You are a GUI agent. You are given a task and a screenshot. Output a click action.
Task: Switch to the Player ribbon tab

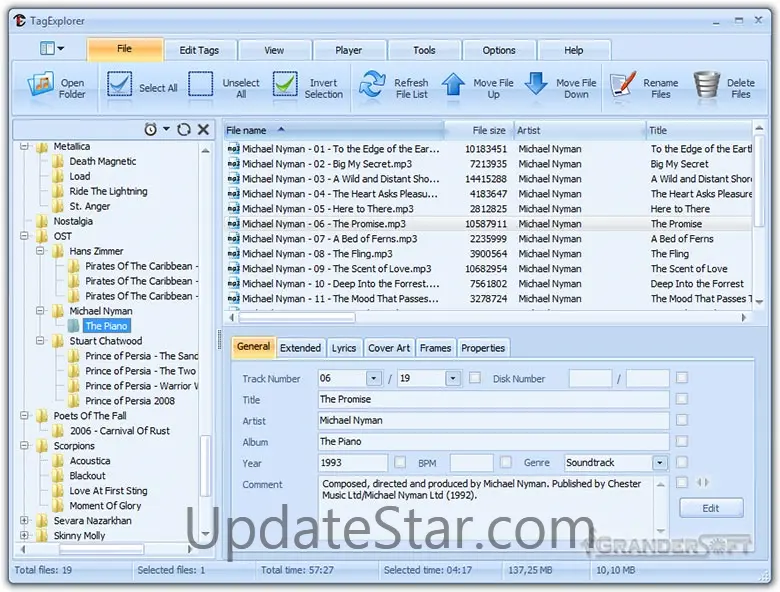point(348,50)
